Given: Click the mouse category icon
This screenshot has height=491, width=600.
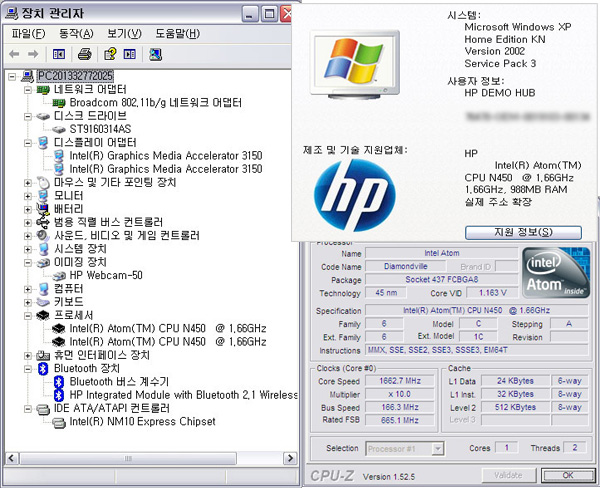Looking at the screenshot, I should 43,183.
